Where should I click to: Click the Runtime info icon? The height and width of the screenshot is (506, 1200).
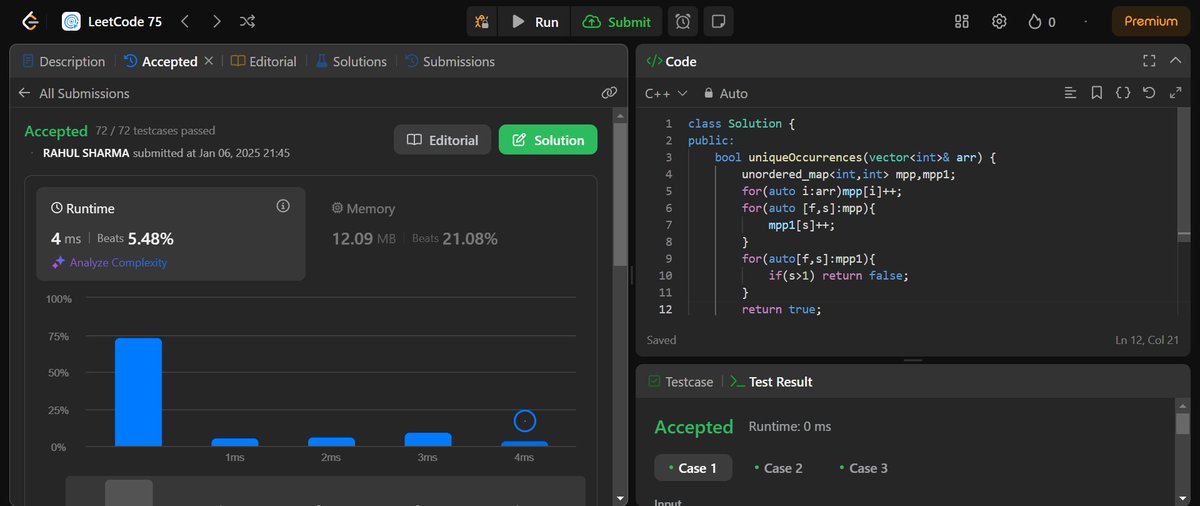[283, 206]
